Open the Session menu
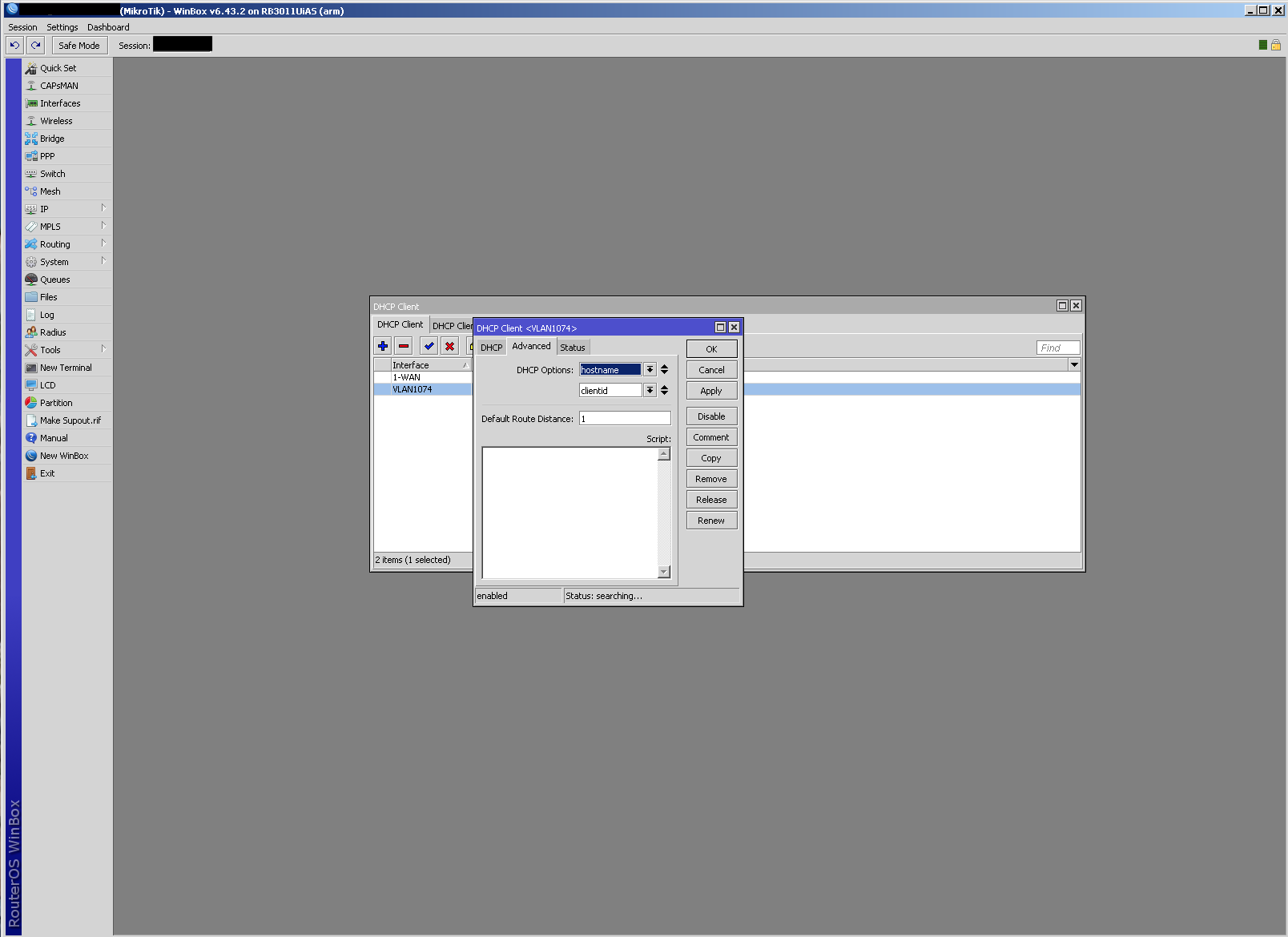1288x937 pixels. click(22, 27)
